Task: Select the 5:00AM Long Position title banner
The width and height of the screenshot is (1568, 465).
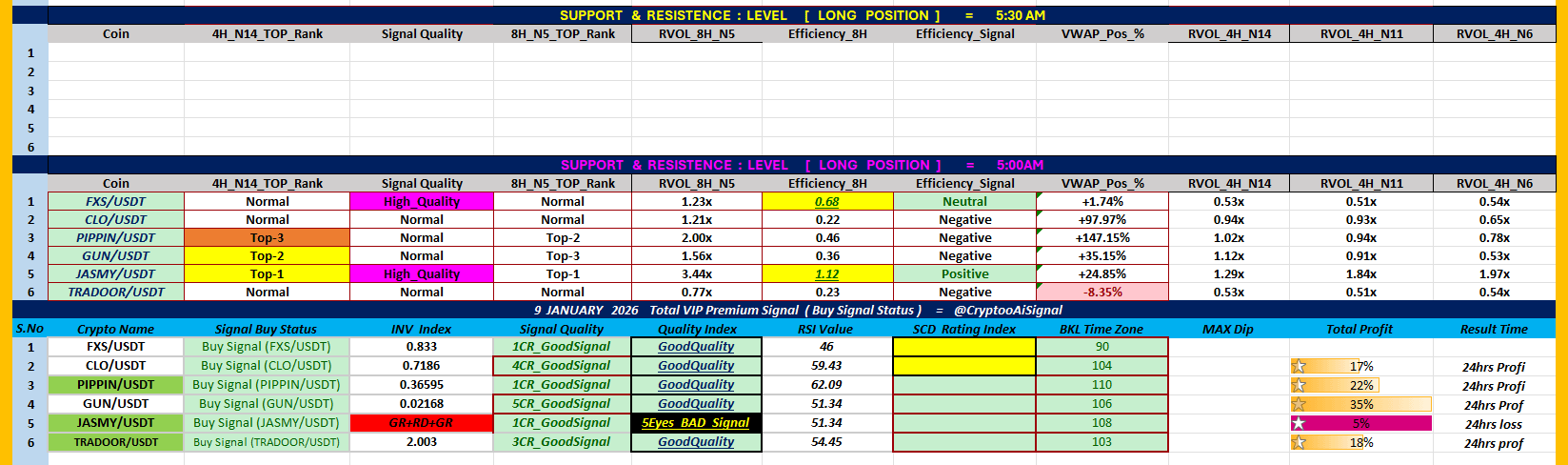Action: tap(802, 165)
